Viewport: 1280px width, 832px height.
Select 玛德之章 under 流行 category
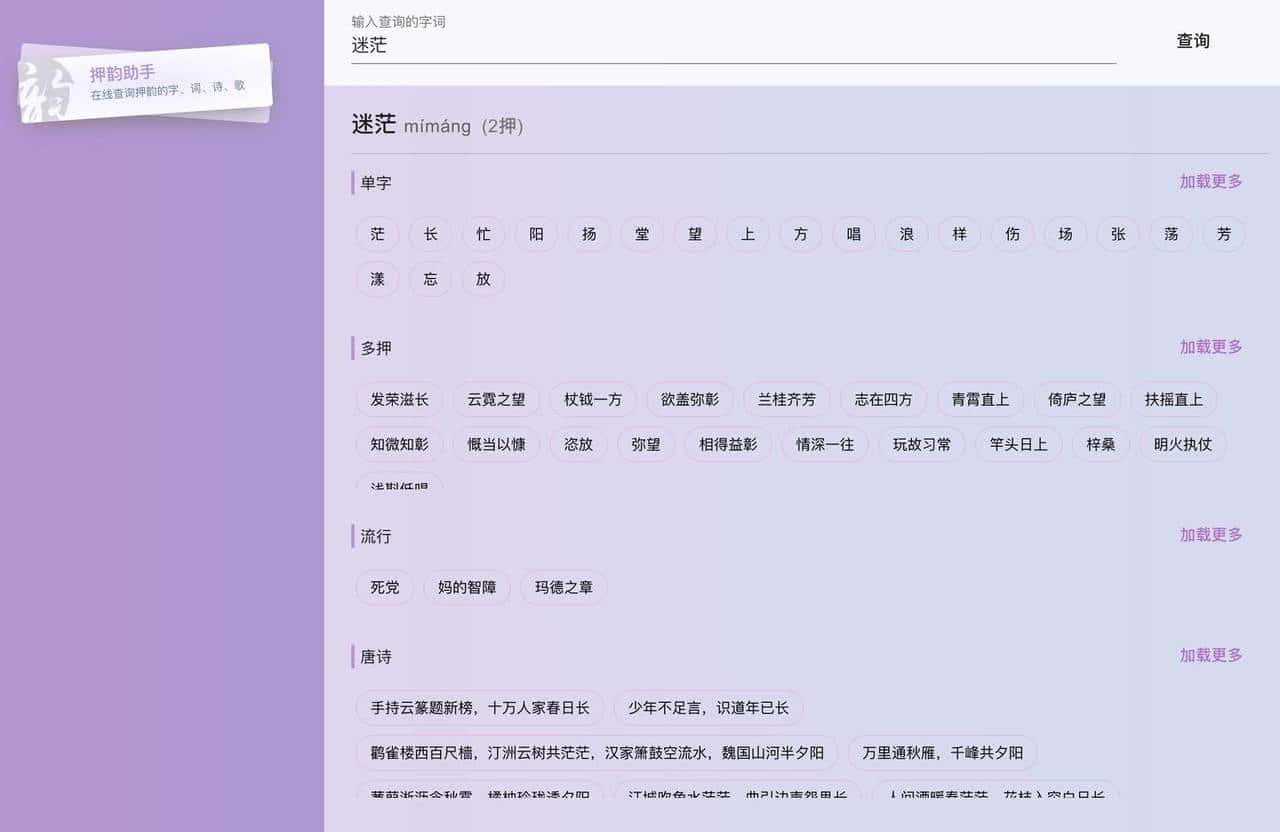[563, 588]
